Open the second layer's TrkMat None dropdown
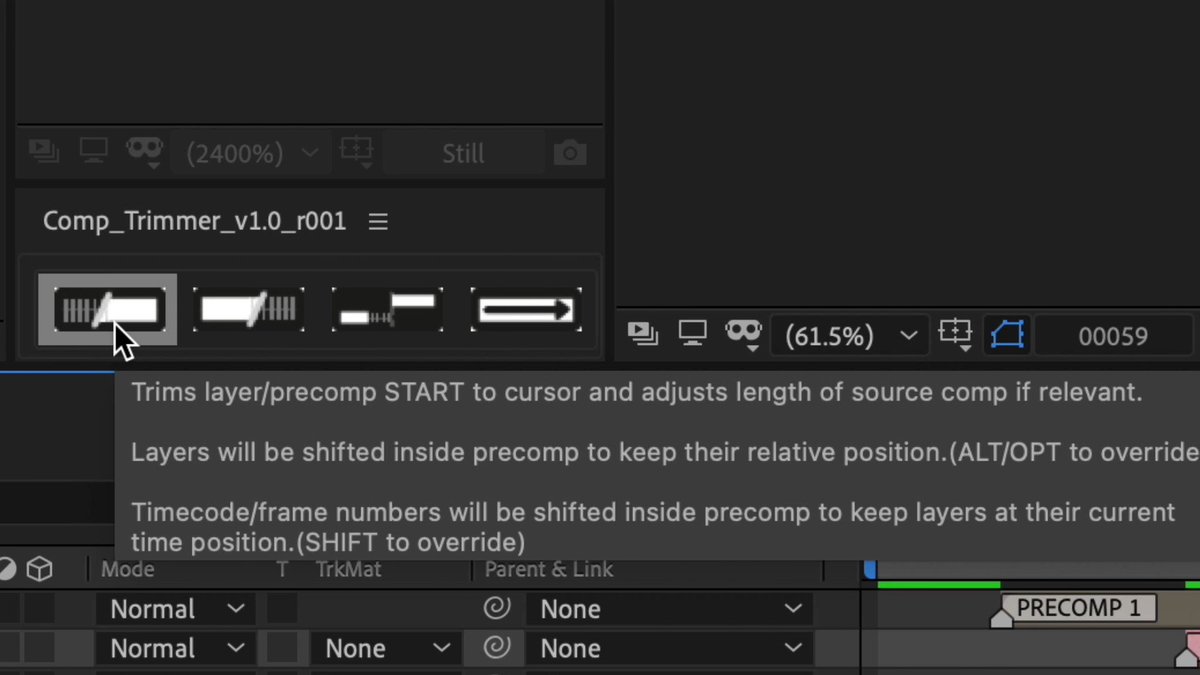Viewport: 1200px width, 675px height. [386, 649]
